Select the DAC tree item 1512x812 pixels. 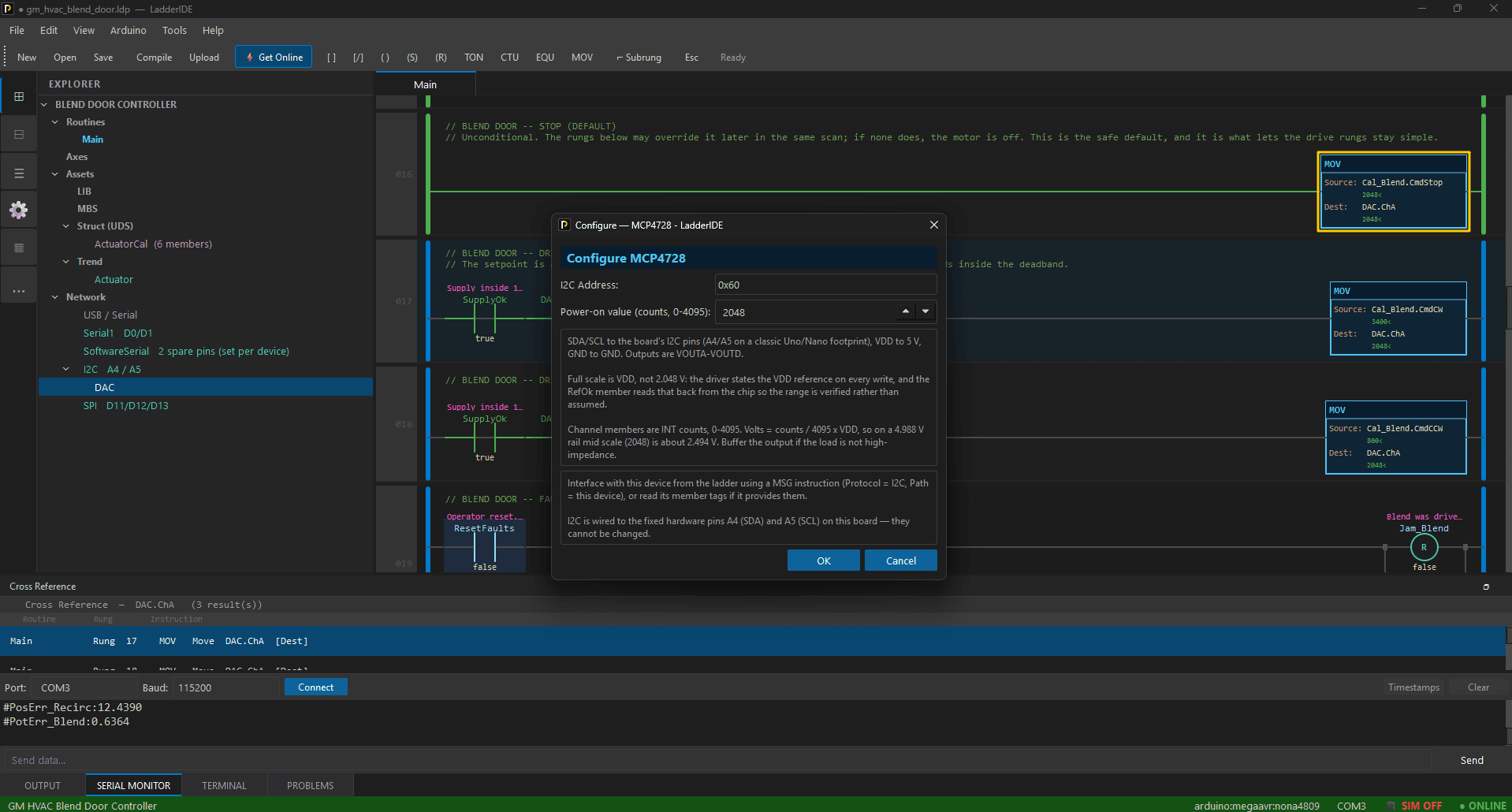pos(206,387)
